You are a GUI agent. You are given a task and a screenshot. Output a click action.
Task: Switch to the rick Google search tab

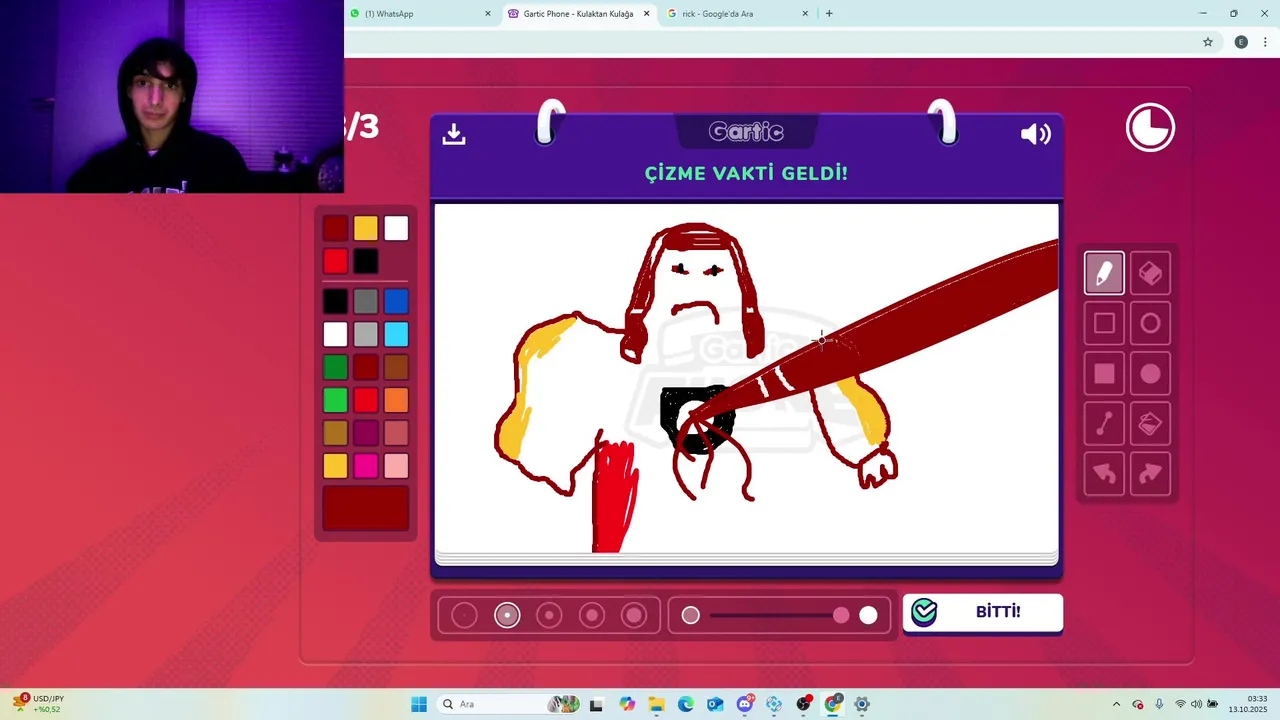pyautogui.click(x=737, y=14)
